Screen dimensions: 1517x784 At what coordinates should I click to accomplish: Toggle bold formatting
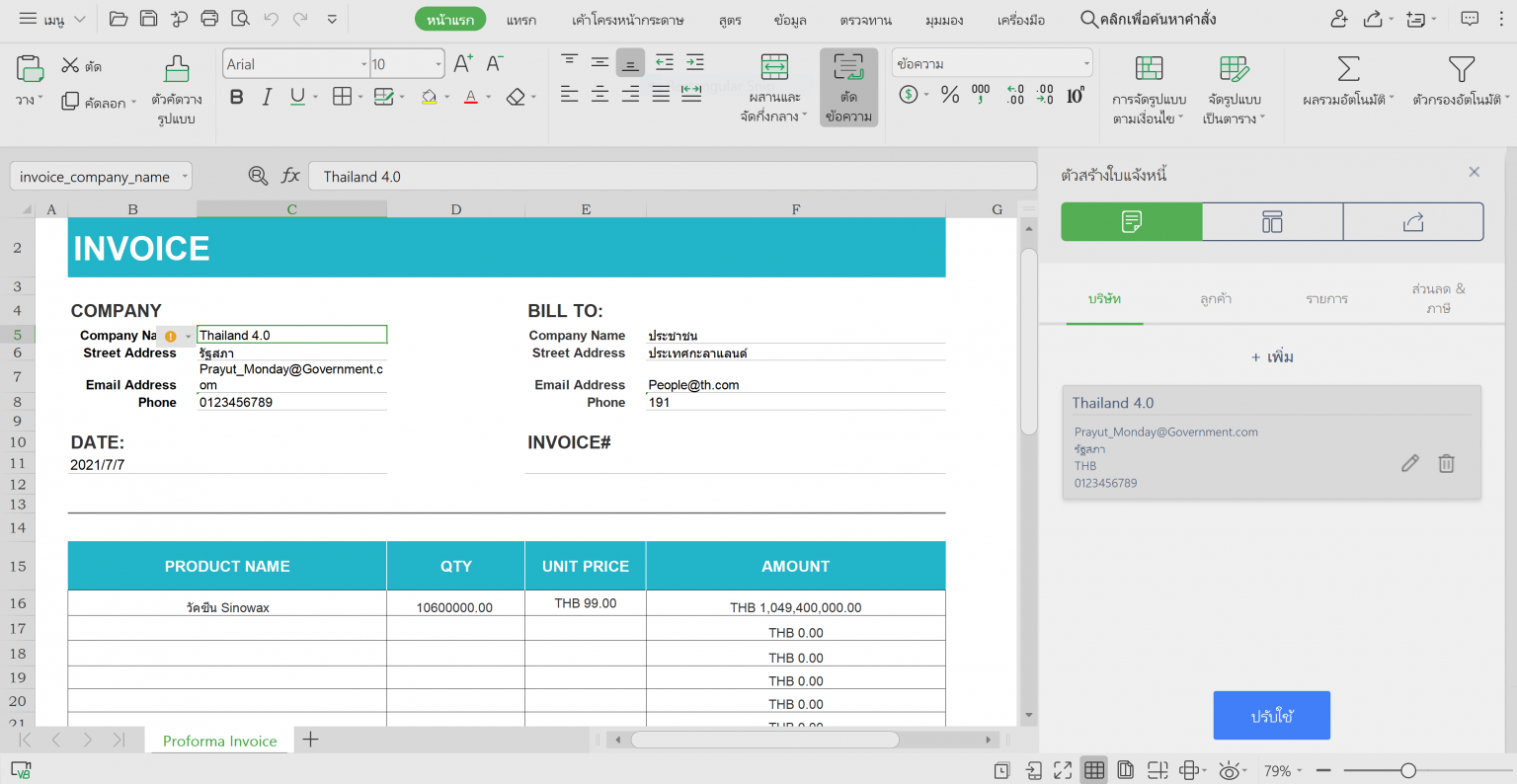pyautogui.click(x=236, y=97)
